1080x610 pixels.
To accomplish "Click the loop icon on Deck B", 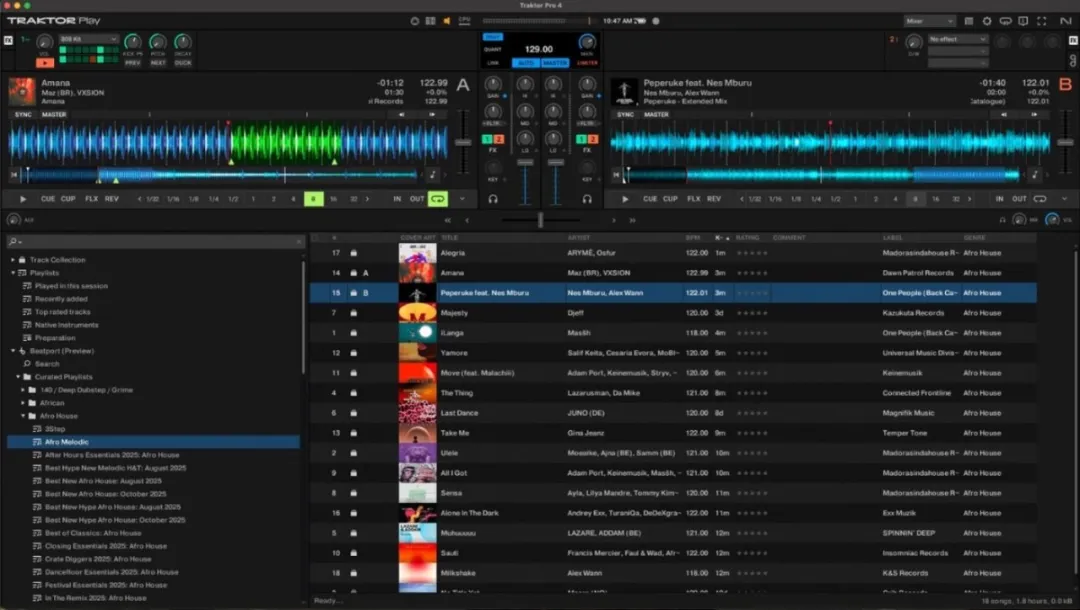I will coord(1040,199).
